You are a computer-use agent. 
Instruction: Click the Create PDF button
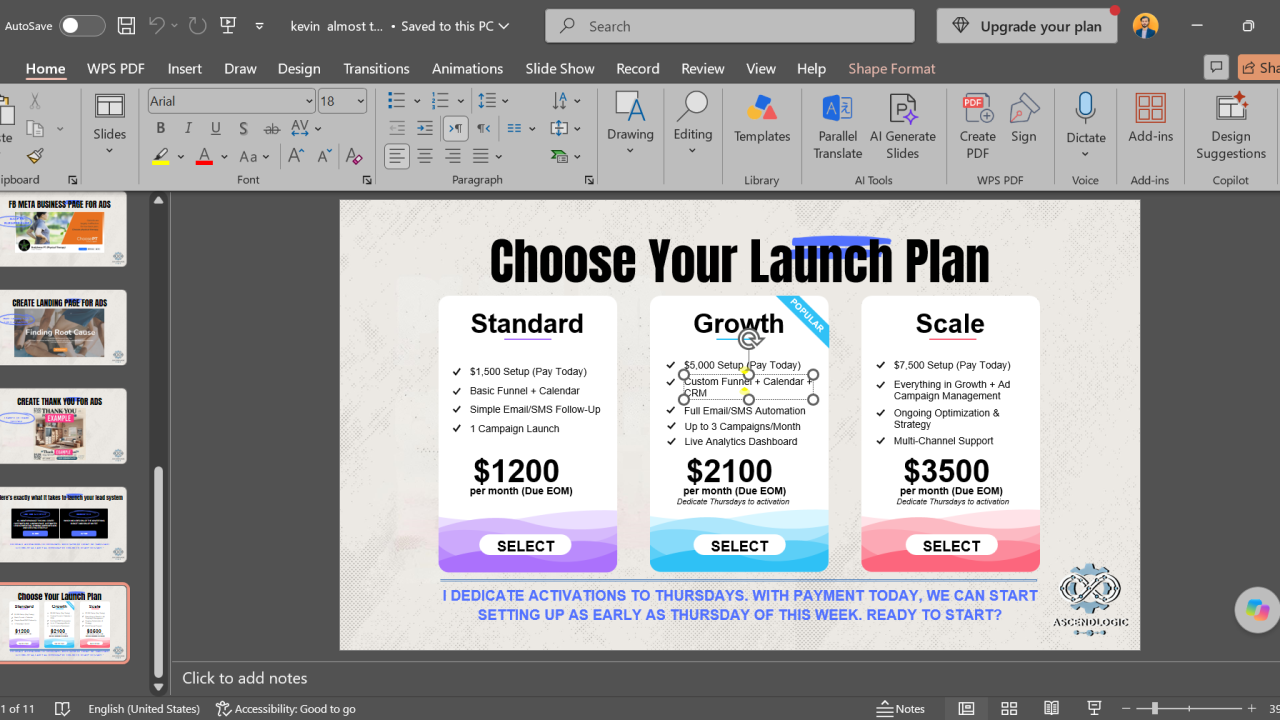click(x=977, y=126)
